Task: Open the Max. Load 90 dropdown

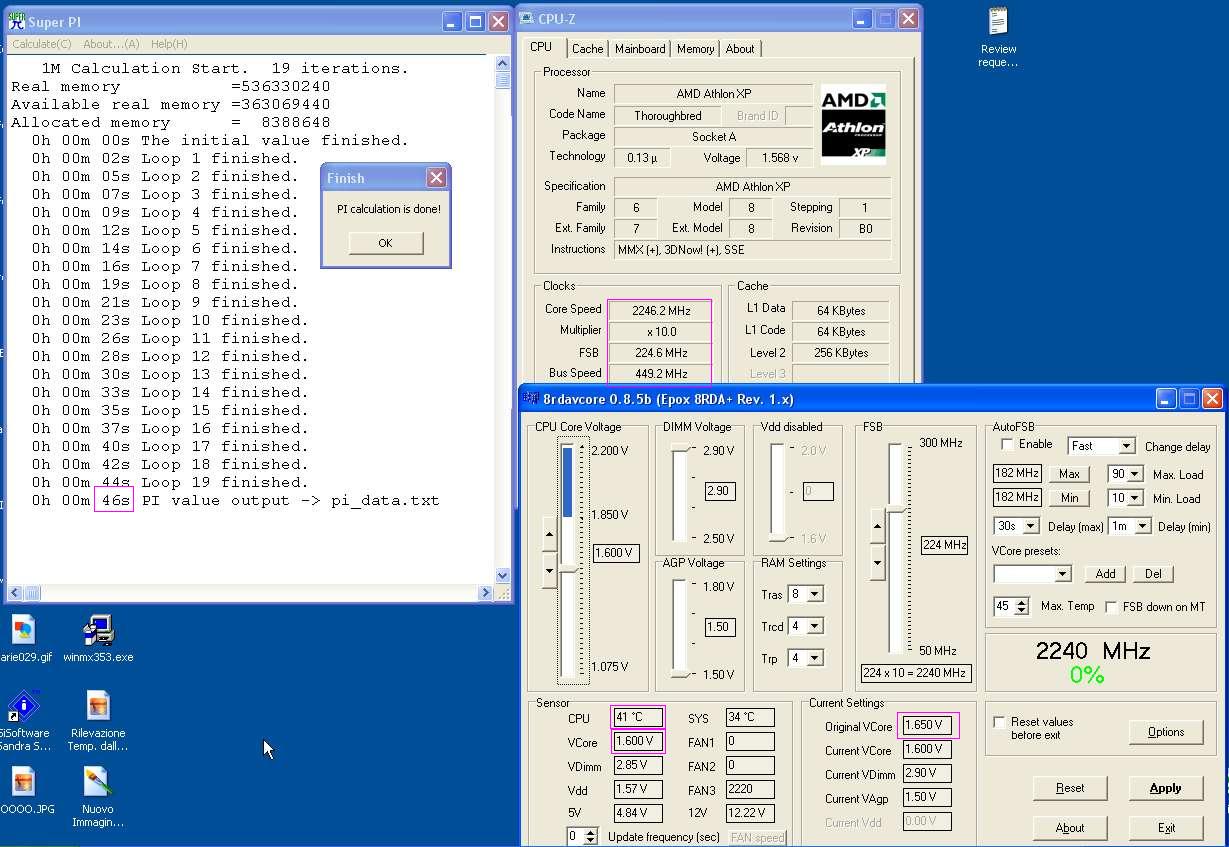Action: pos(1134,474)
